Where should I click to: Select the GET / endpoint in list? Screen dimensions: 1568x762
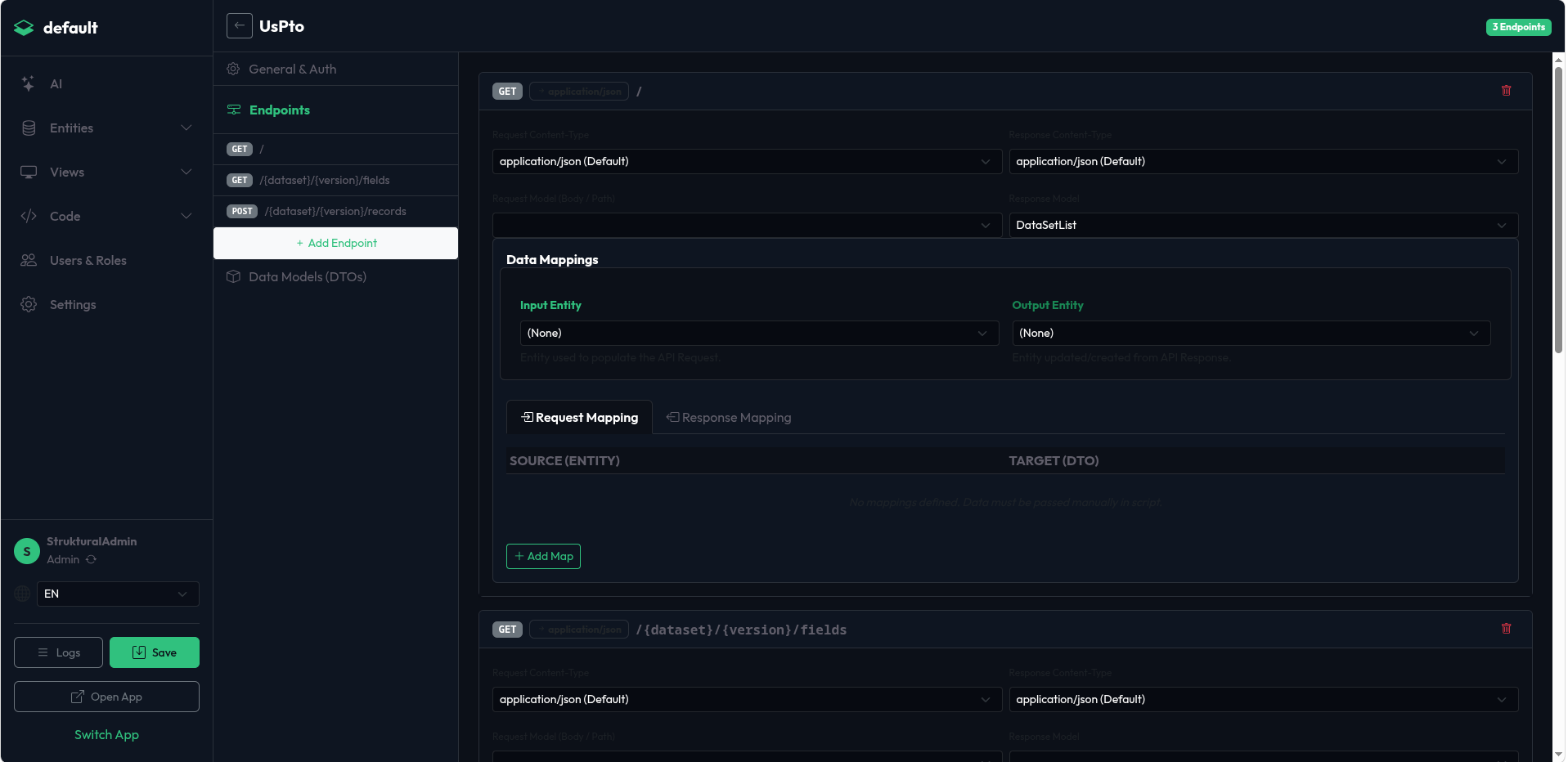335,149
